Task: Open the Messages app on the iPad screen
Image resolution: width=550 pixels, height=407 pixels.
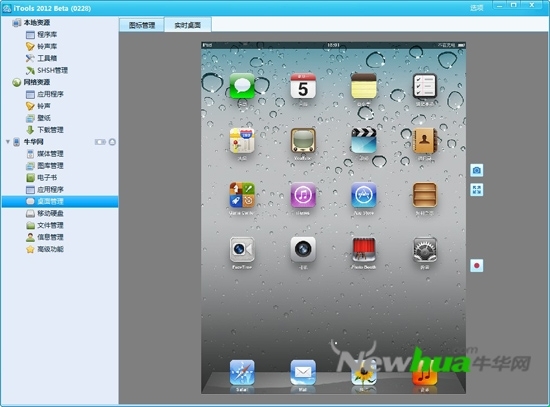Action: (242, 86)
